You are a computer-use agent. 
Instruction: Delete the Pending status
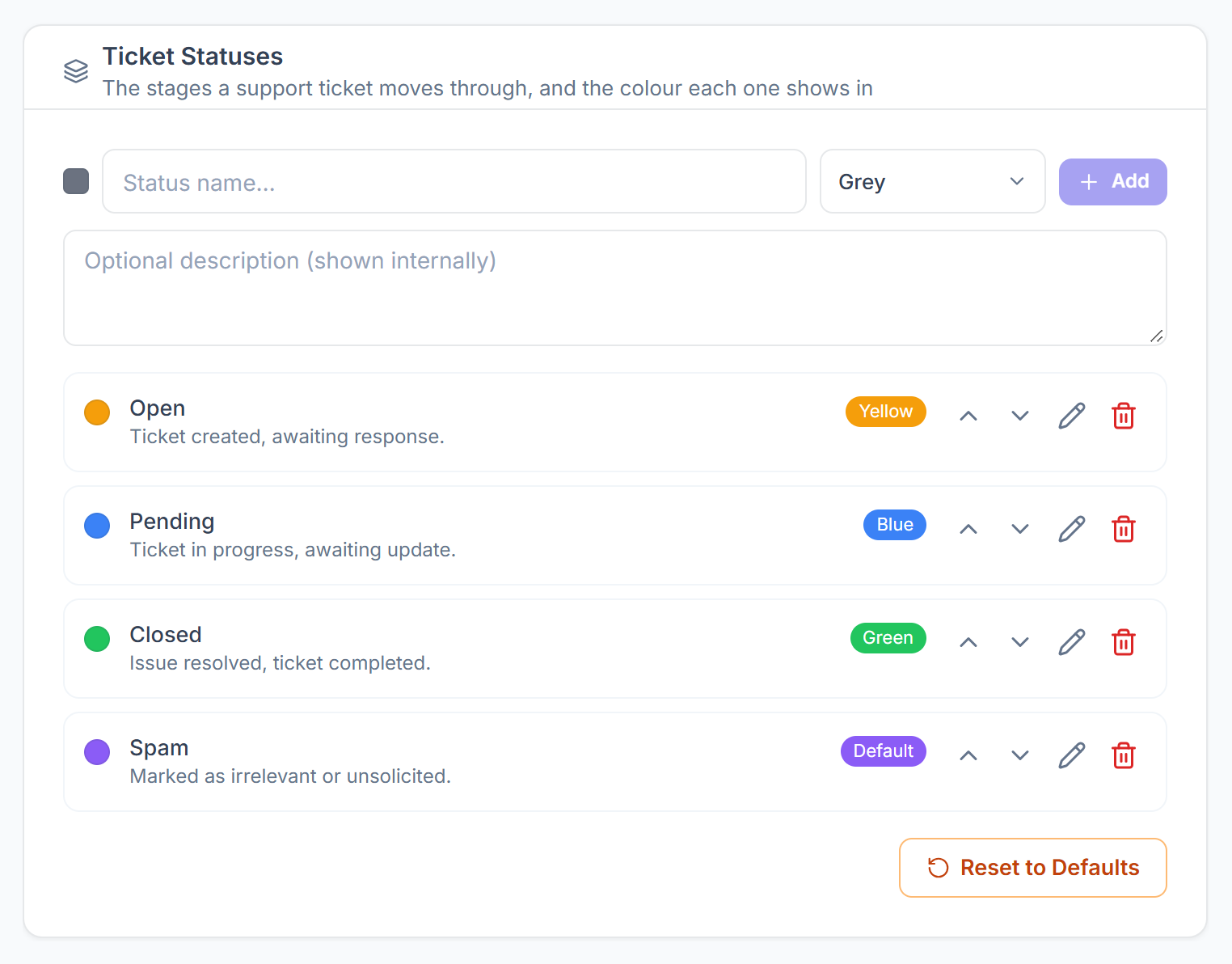pyautogui.click(x=1124, y=529)
